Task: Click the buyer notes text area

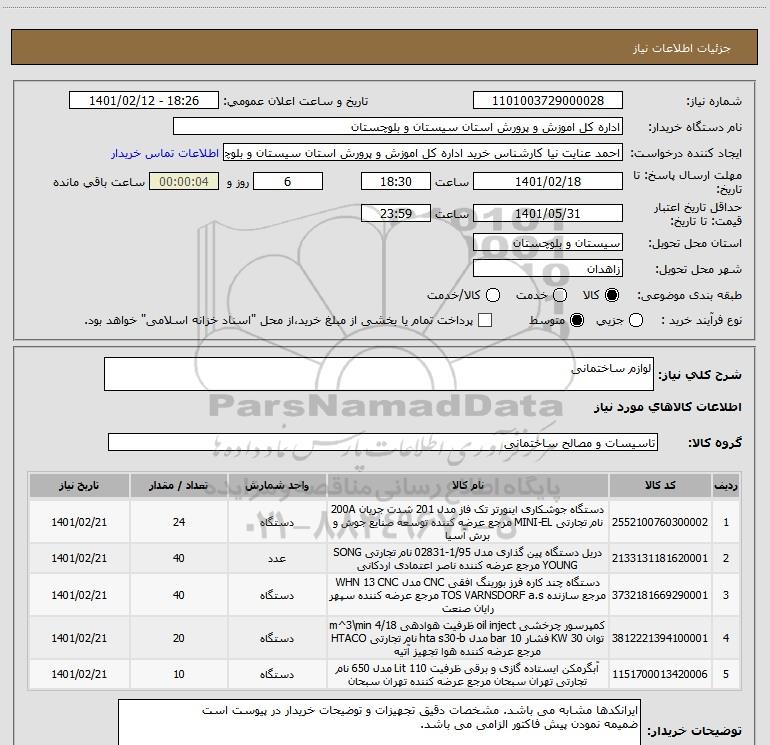Action: pos(380,722)
